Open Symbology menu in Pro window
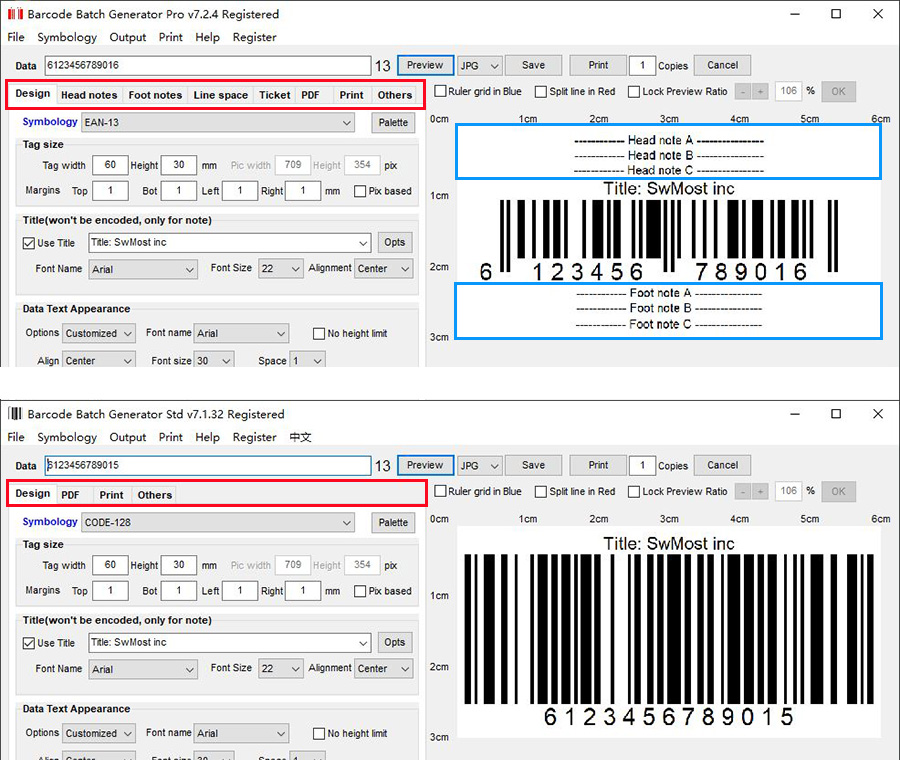 (67, 37)
